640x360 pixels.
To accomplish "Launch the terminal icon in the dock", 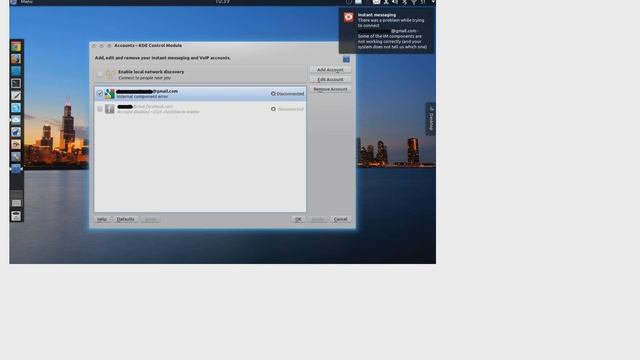I will point(16,83).
